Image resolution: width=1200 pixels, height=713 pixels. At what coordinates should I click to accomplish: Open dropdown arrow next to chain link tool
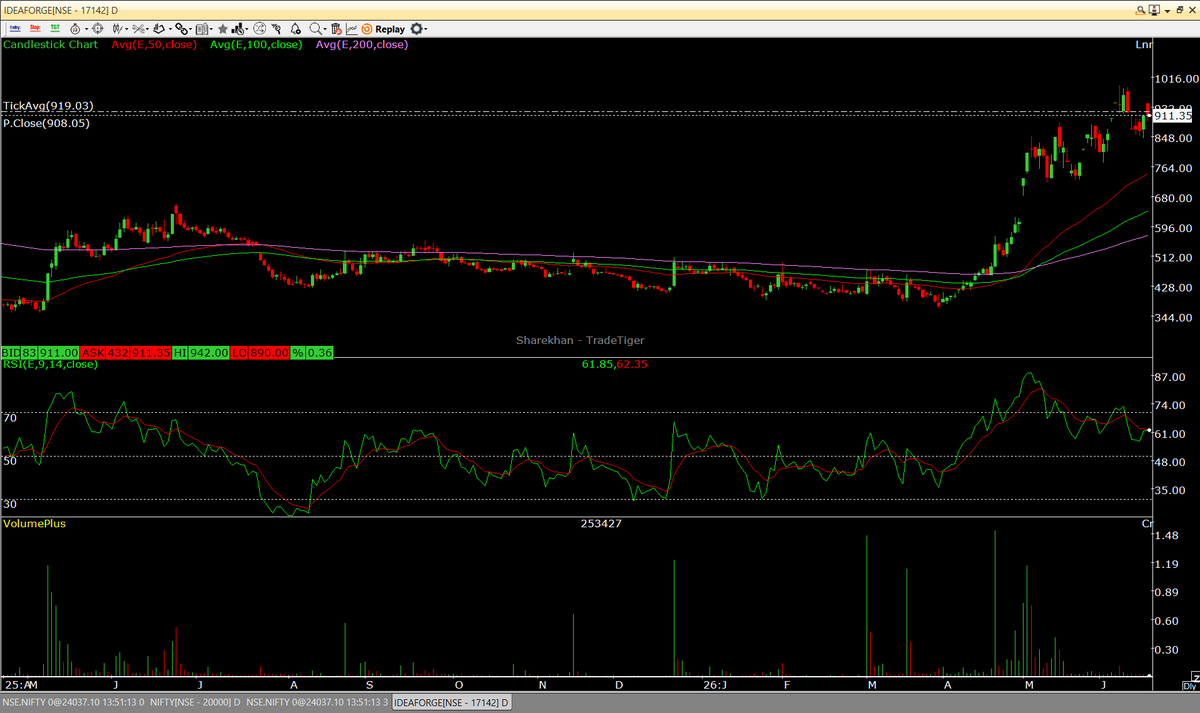pos(192,29)
